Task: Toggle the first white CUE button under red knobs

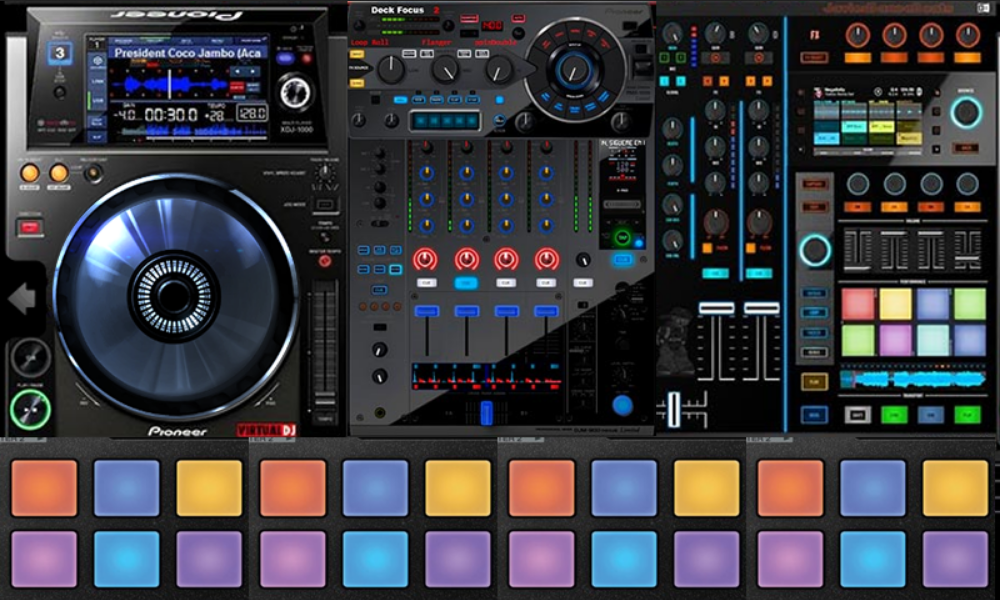Action: point(426,283)
